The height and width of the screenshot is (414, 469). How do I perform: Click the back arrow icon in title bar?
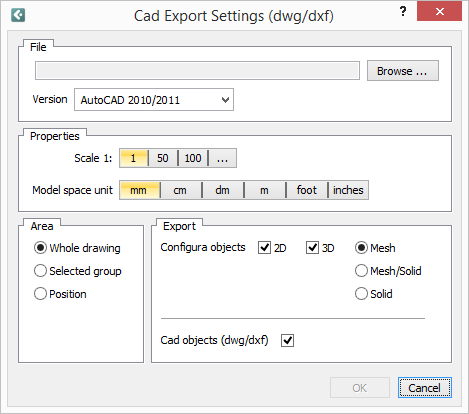18,15
